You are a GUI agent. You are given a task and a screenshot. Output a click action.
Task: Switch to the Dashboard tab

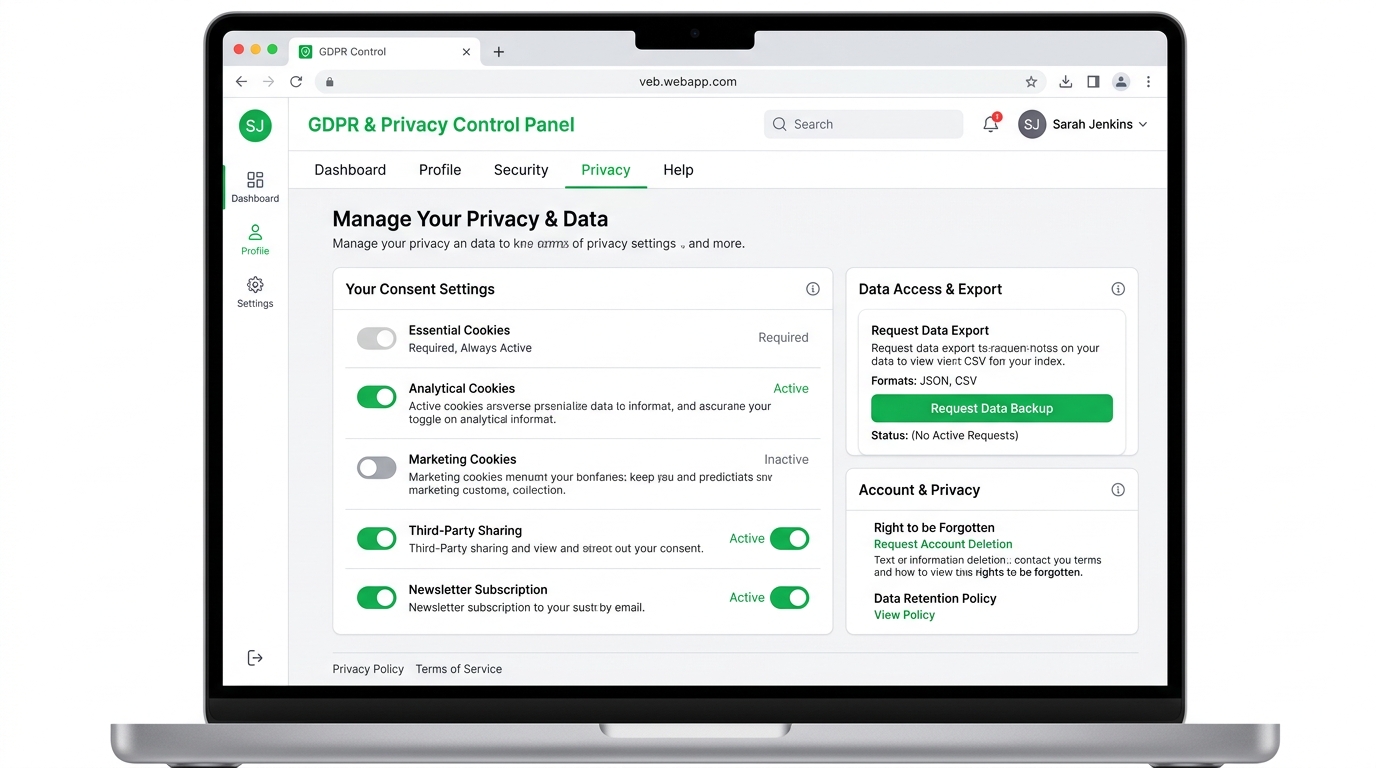(350, 170)
